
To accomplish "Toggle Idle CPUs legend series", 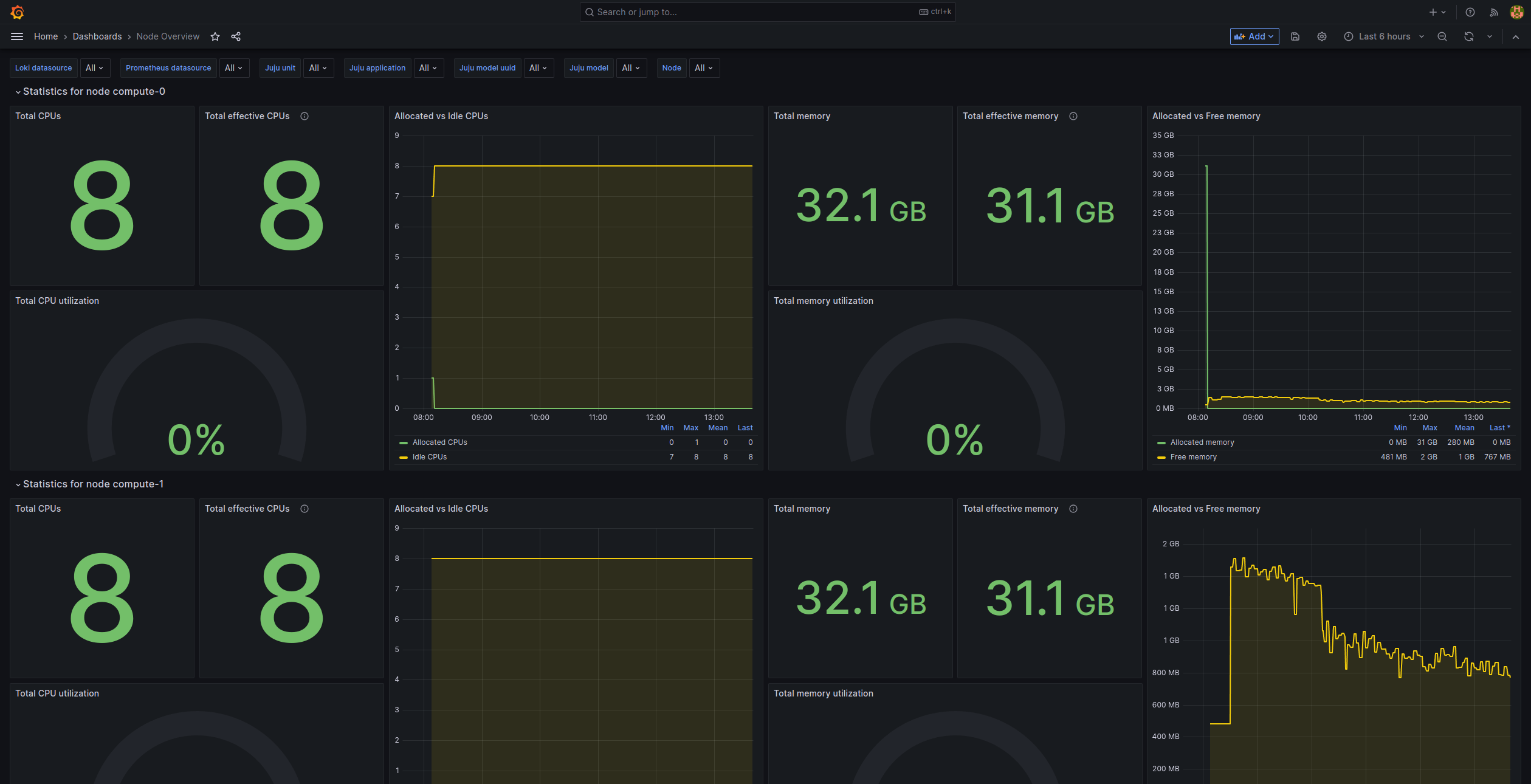I will 429,457.
